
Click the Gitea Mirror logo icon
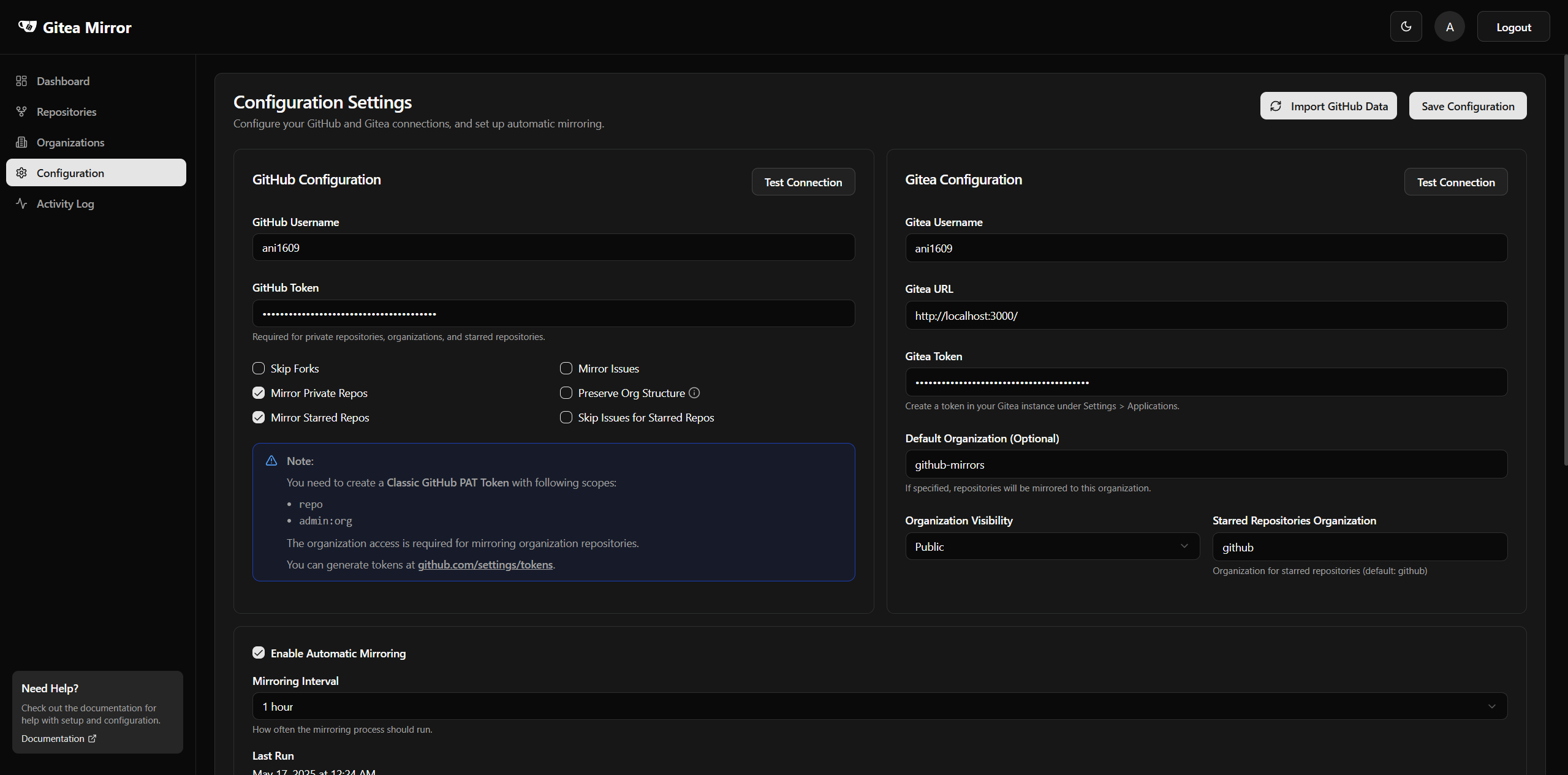coord(28,27)
